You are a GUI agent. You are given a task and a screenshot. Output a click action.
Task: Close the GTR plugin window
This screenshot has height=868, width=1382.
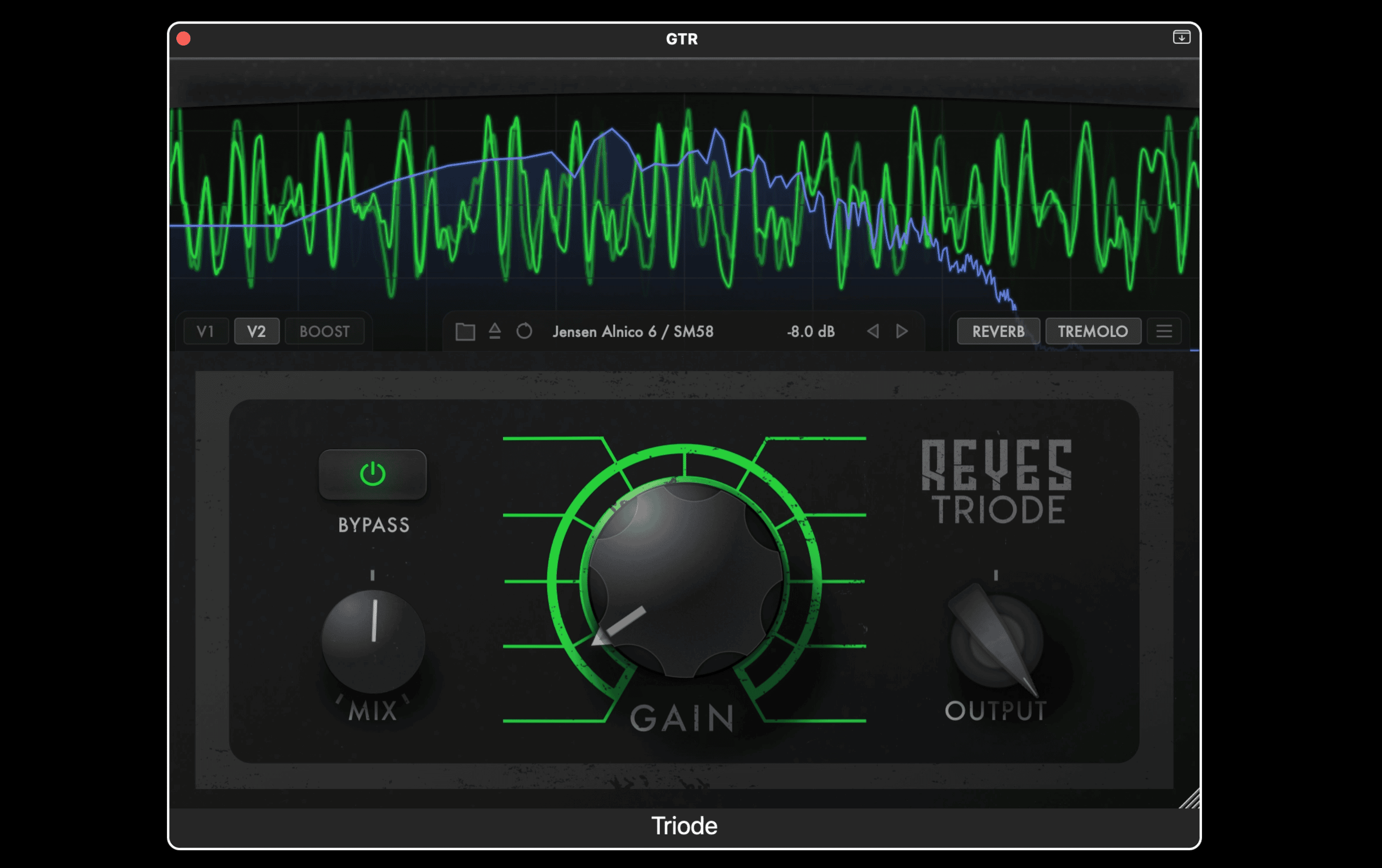tap(184, 38)
